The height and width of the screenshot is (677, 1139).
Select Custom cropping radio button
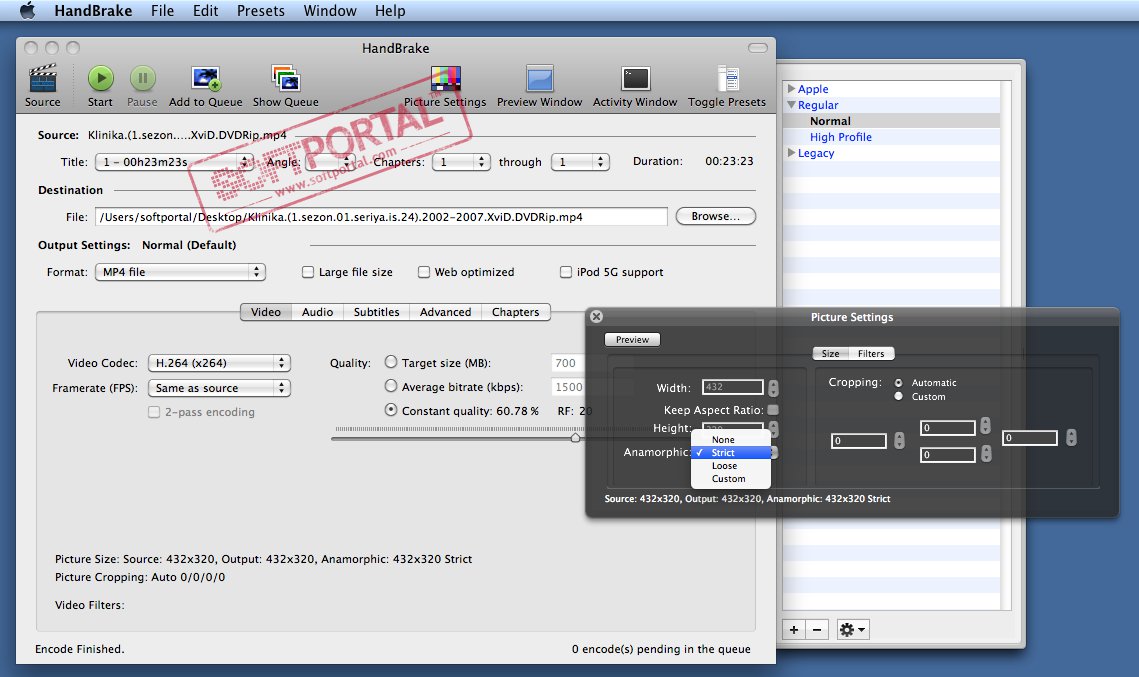899,397
